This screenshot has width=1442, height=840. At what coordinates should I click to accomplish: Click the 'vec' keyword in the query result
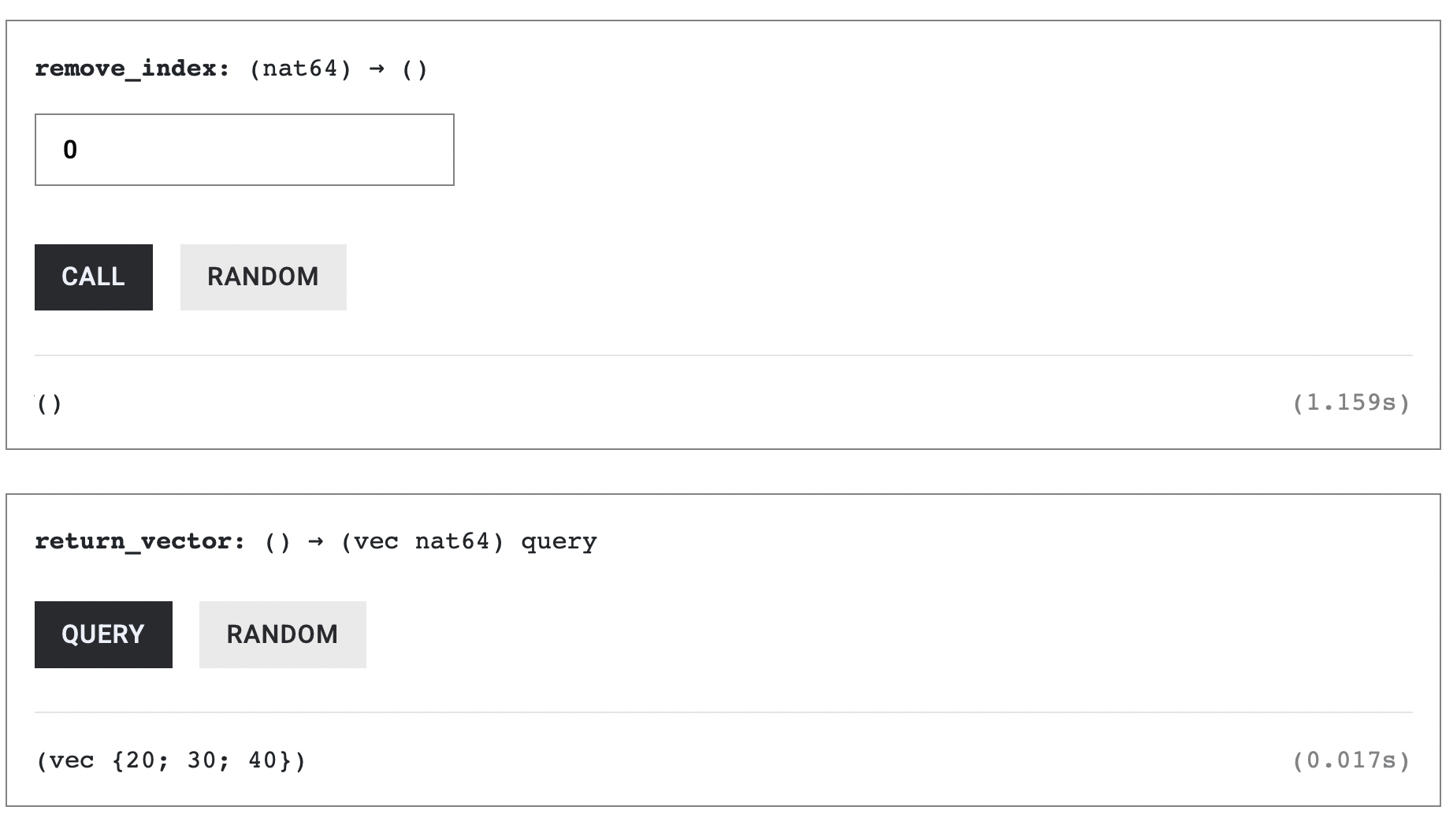tap(71, 760)
